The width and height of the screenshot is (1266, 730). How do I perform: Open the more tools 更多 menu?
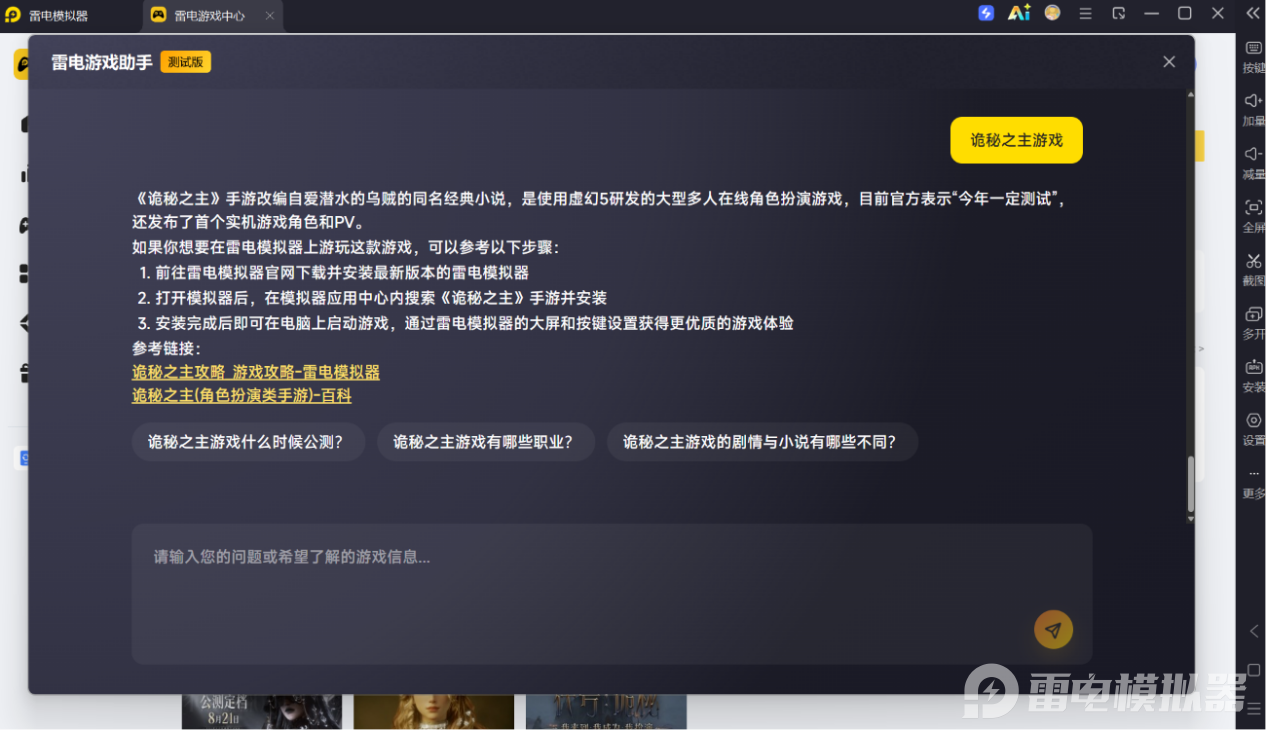pyautogui.click(x=1253, y=482)
